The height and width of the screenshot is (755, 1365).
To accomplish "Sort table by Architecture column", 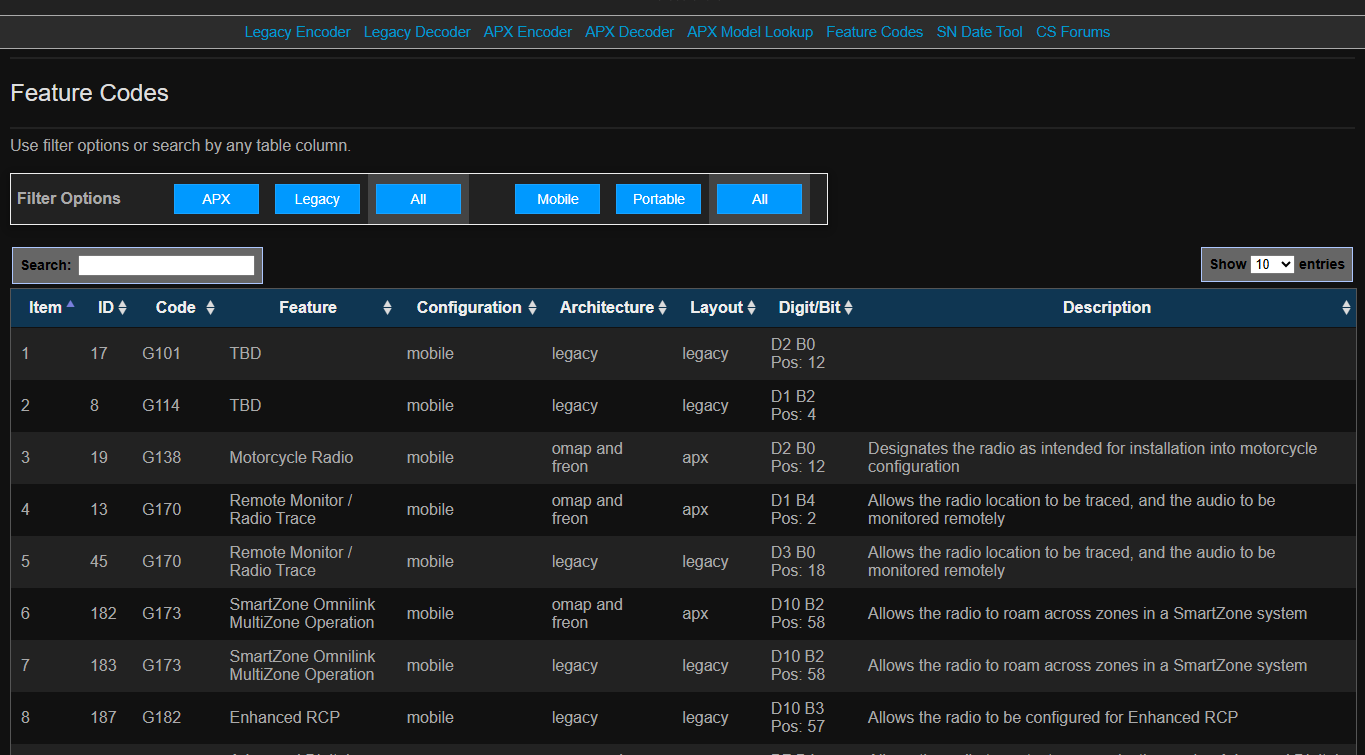I will [x=608, y=307].
